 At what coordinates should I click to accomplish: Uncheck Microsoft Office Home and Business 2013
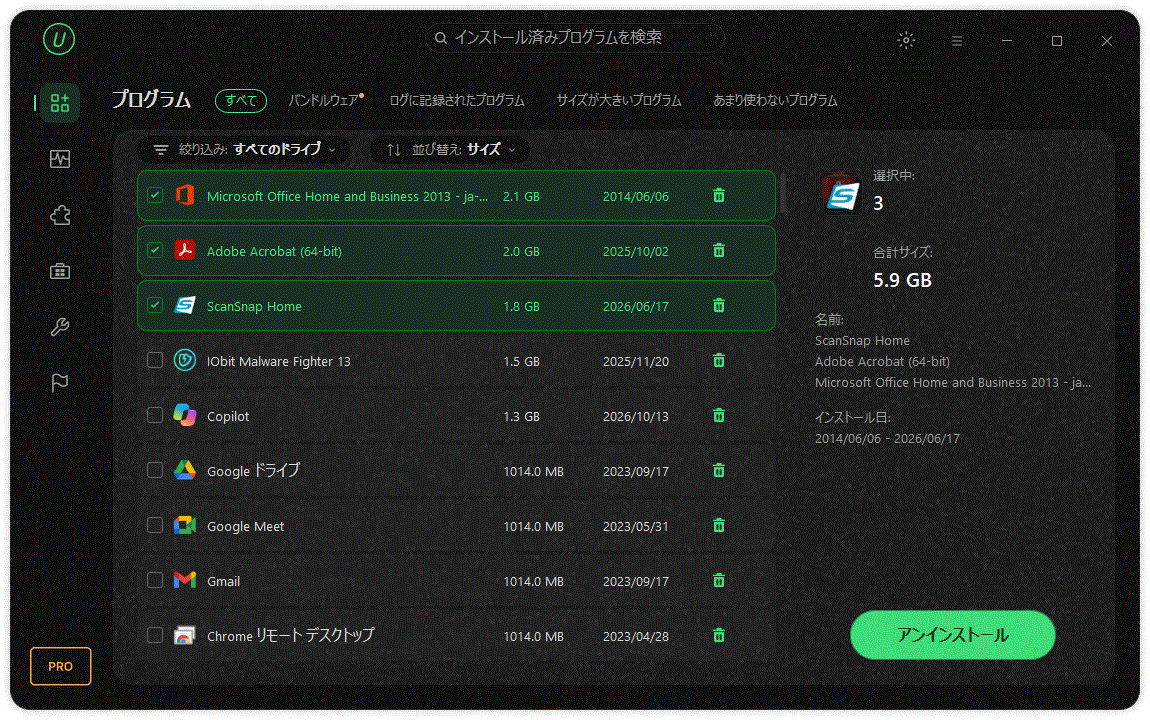155,195
